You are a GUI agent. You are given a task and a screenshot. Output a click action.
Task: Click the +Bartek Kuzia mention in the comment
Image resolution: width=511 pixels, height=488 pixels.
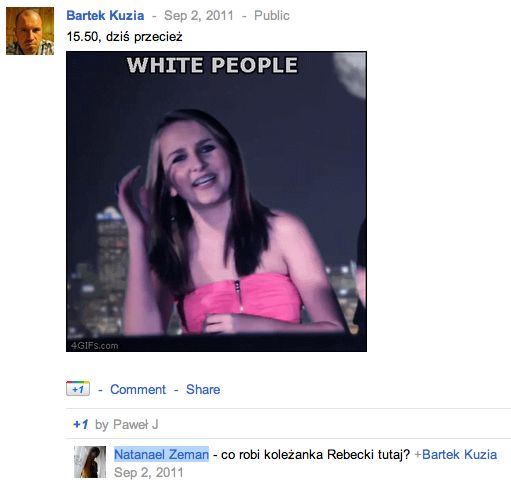[x=456, y=454]
